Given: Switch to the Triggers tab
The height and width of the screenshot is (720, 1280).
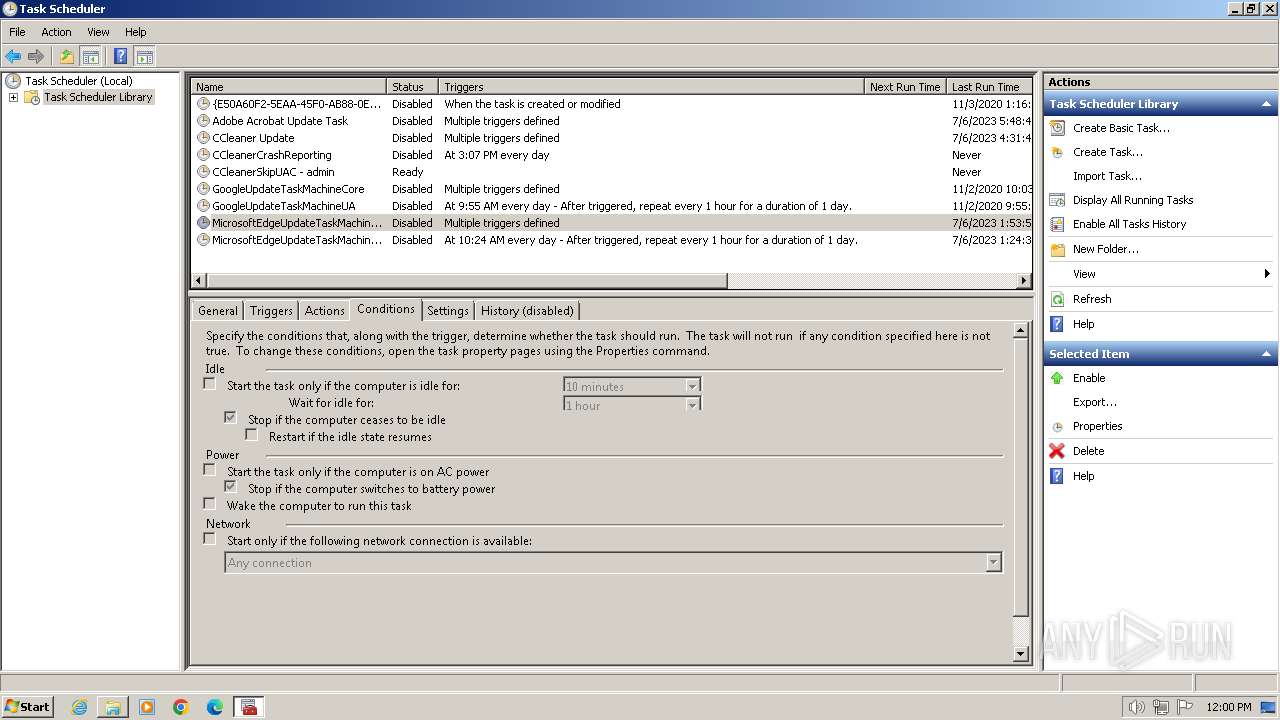Looking at the screenshot, I should click(271, 311).
